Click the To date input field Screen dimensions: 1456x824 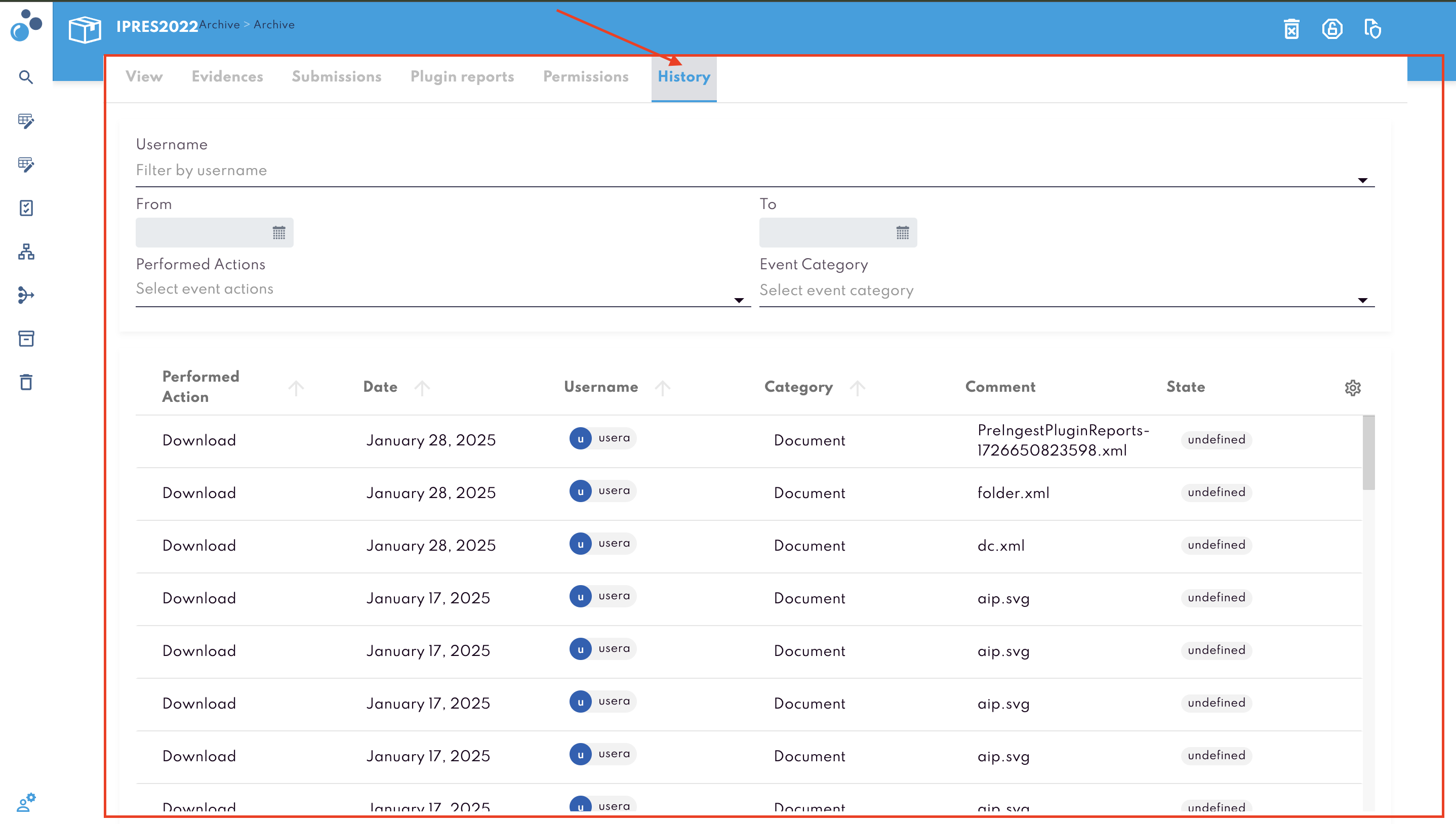(838, 233)
